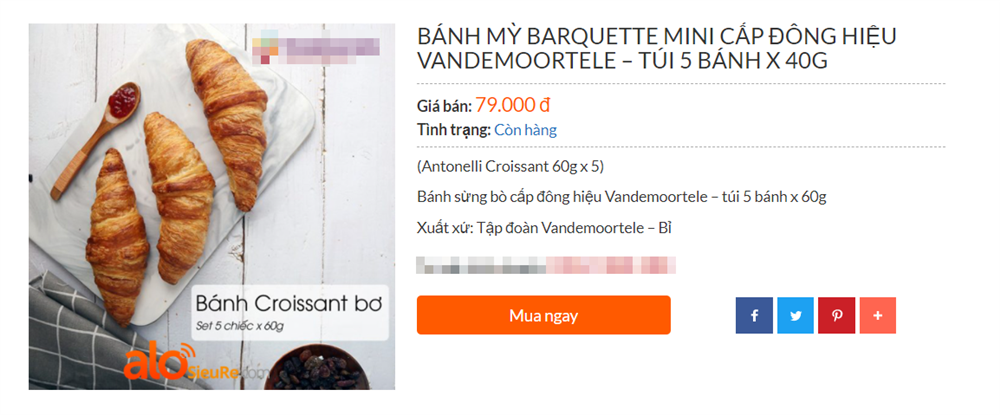The height and width of the screenshot is (415, 1000).
Task: Click the blurred text below Xuất xứ
Action: [546, 266]
